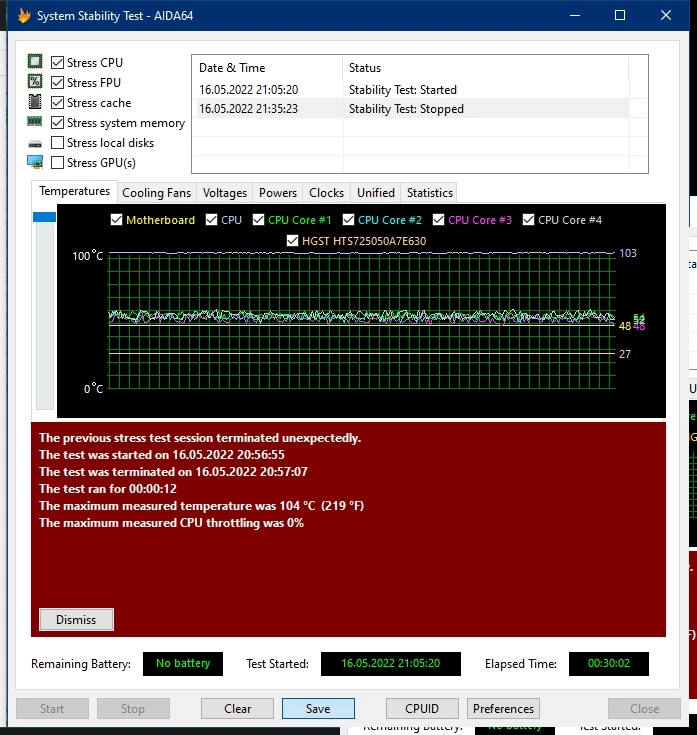Click the 16.05.2022 21:35:23 timestamp cell
Viewport: 697px width, 735px height.
click(x=248, y=109)
